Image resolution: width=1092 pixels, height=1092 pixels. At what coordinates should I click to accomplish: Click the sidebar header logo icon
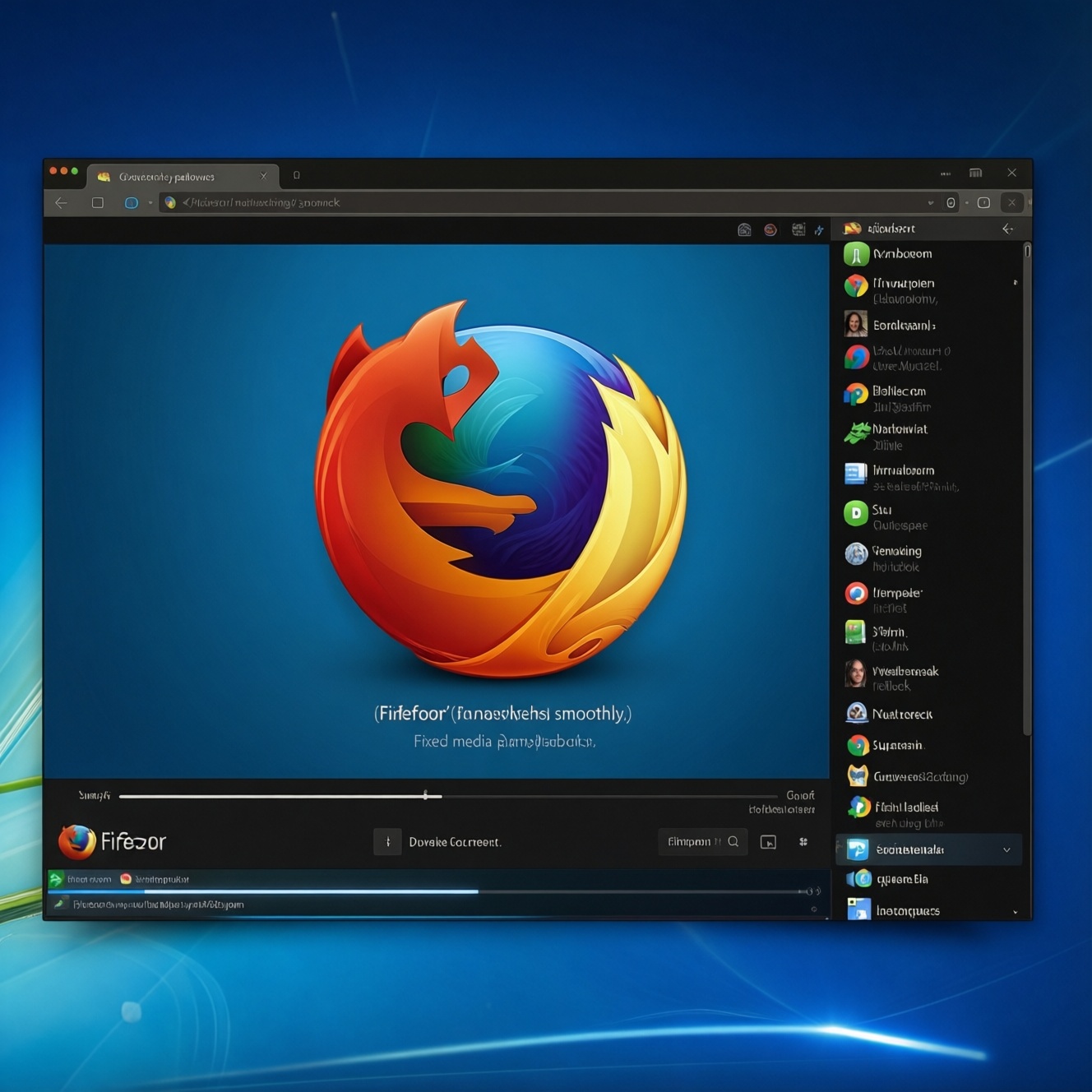pyautogui.click(x=853, y=228)
